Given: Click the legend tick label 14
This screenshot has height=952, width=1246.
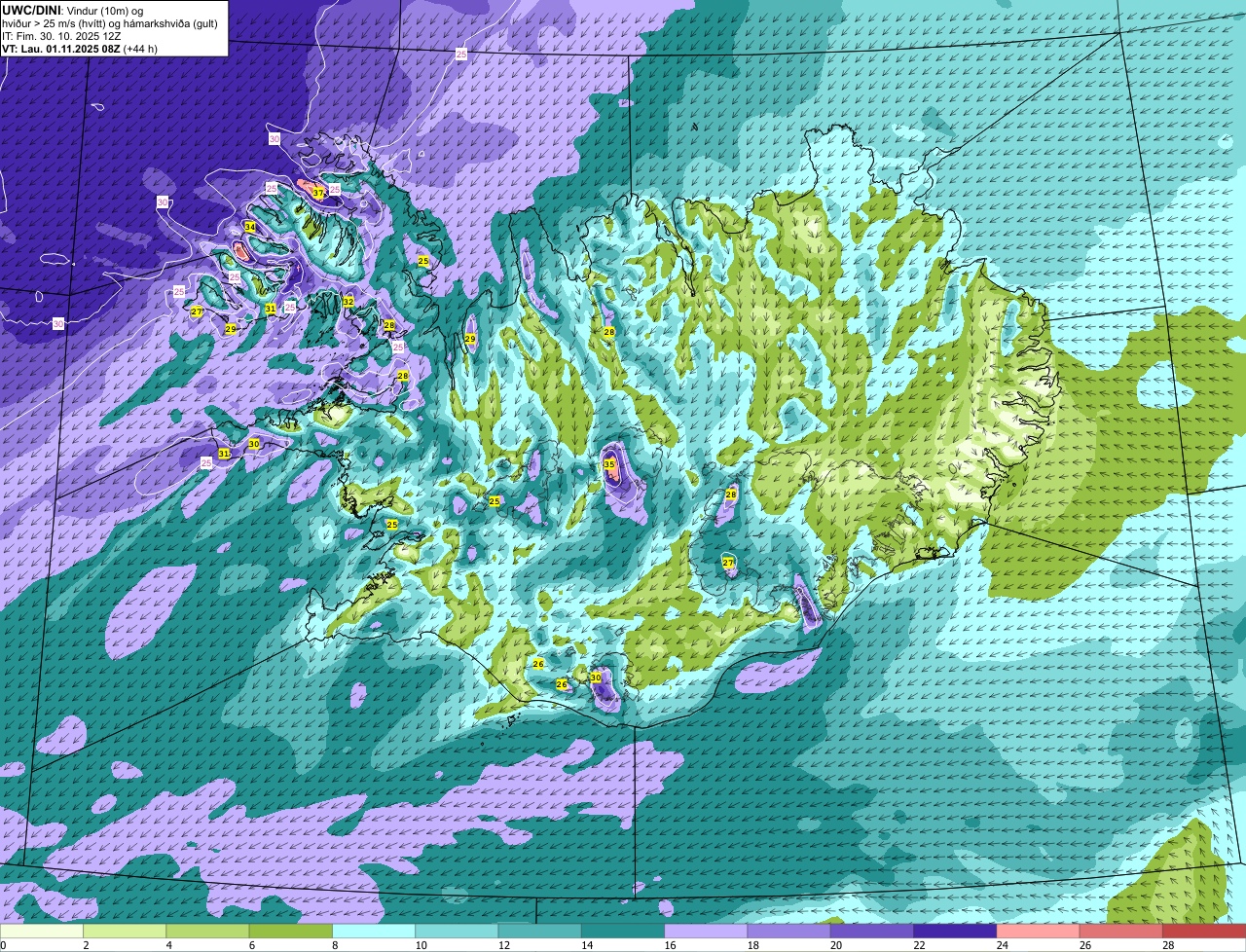Looking at the screenshot, I should pos(586,945).
